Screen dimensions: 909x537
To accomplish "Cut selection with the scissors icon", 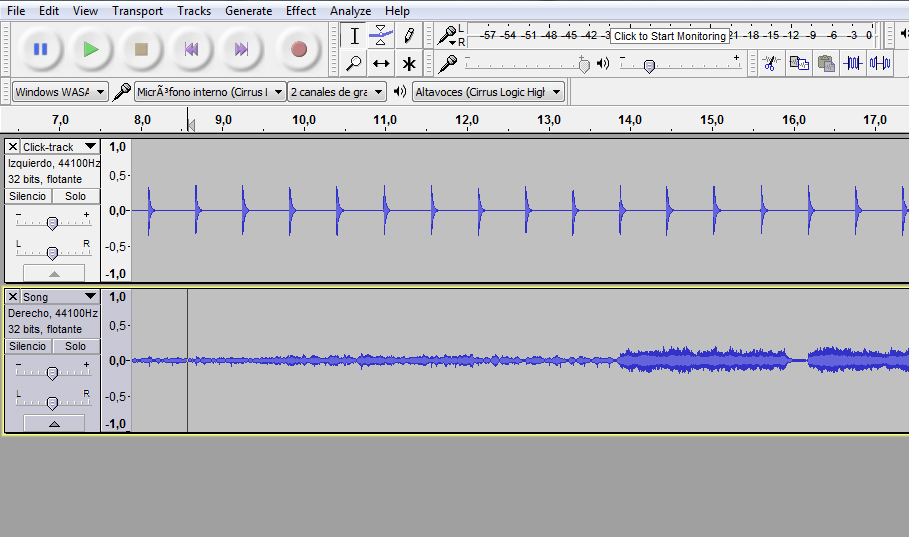I will 770,63.
